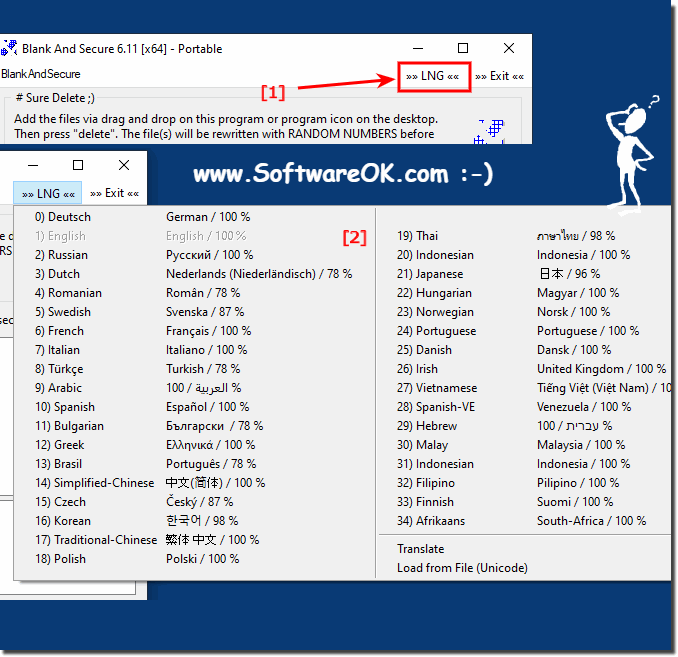Pick 4) Romanian language
Image resolution: width=678 pixels, height=657 pixels.
[195, 293]
